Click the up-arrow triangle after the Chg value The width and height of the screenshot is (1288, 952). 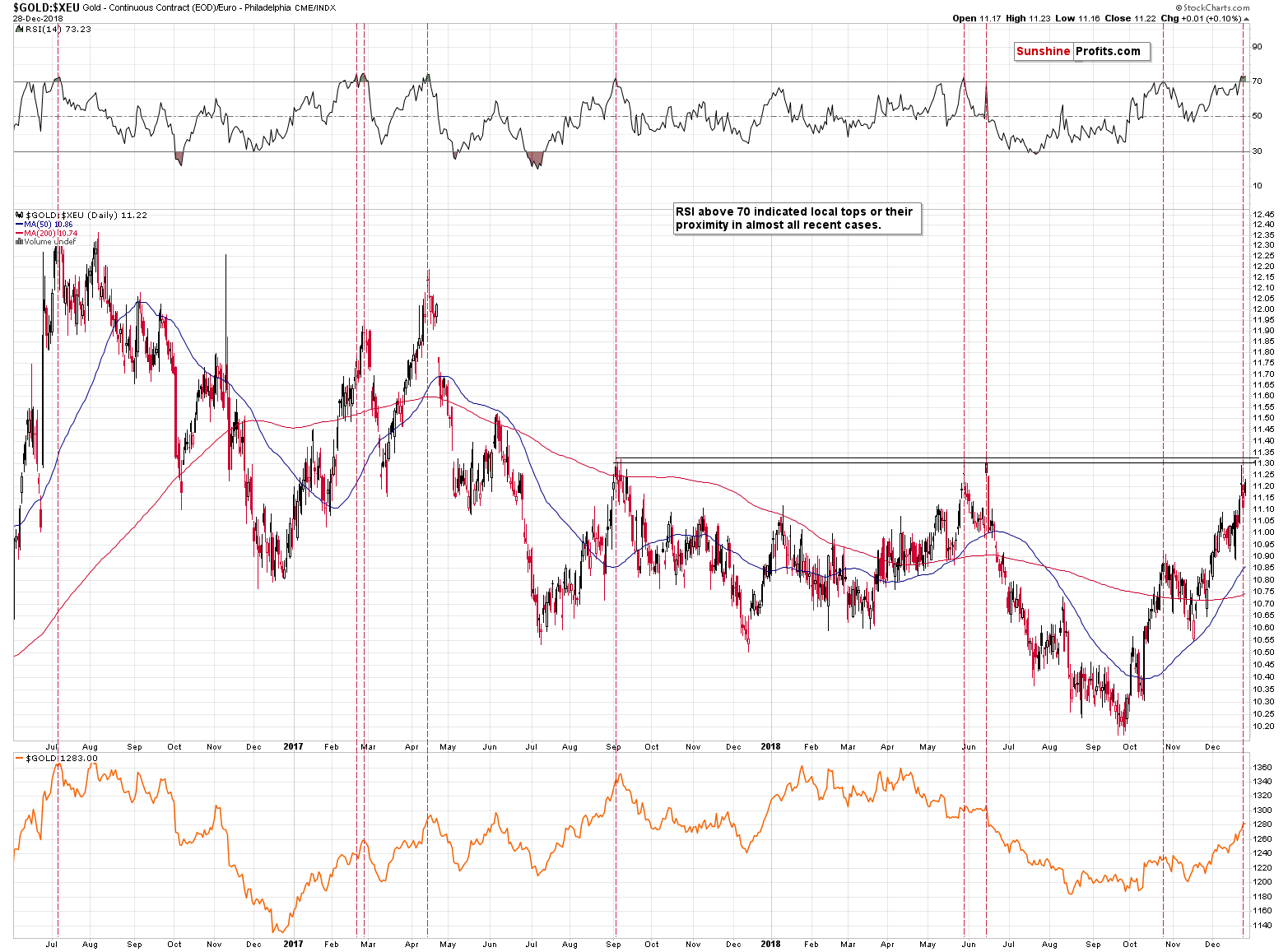1246,19
